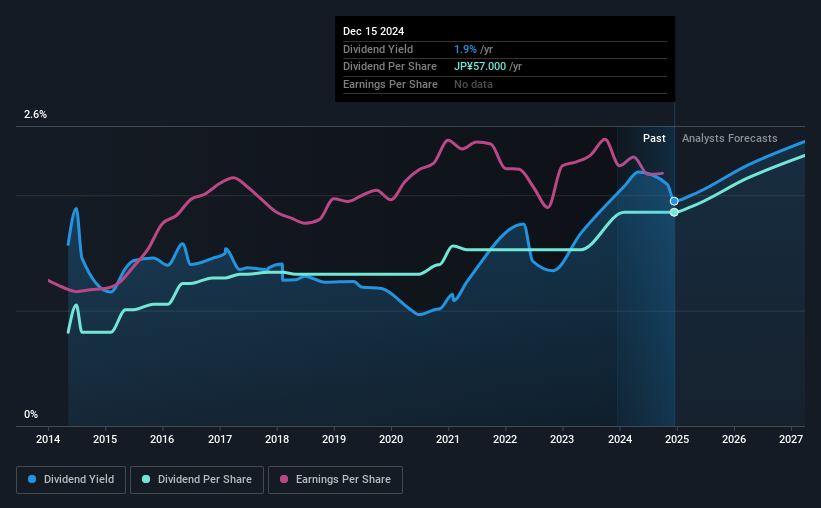This screenshot has height=508, width=821.
Task: Click the Past label on the chart
Action: (x=654, y=138)
